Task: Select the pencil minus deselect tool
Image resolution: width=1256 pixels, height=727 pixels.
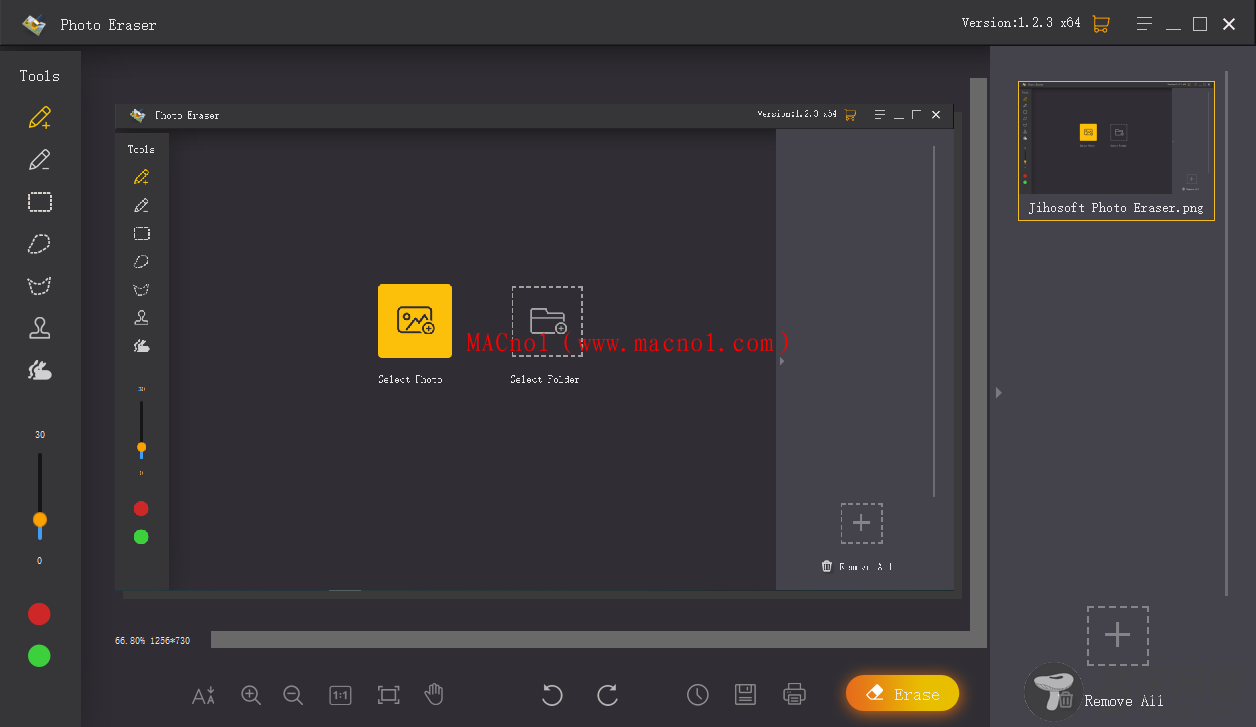Action: [x=39, y=160]
